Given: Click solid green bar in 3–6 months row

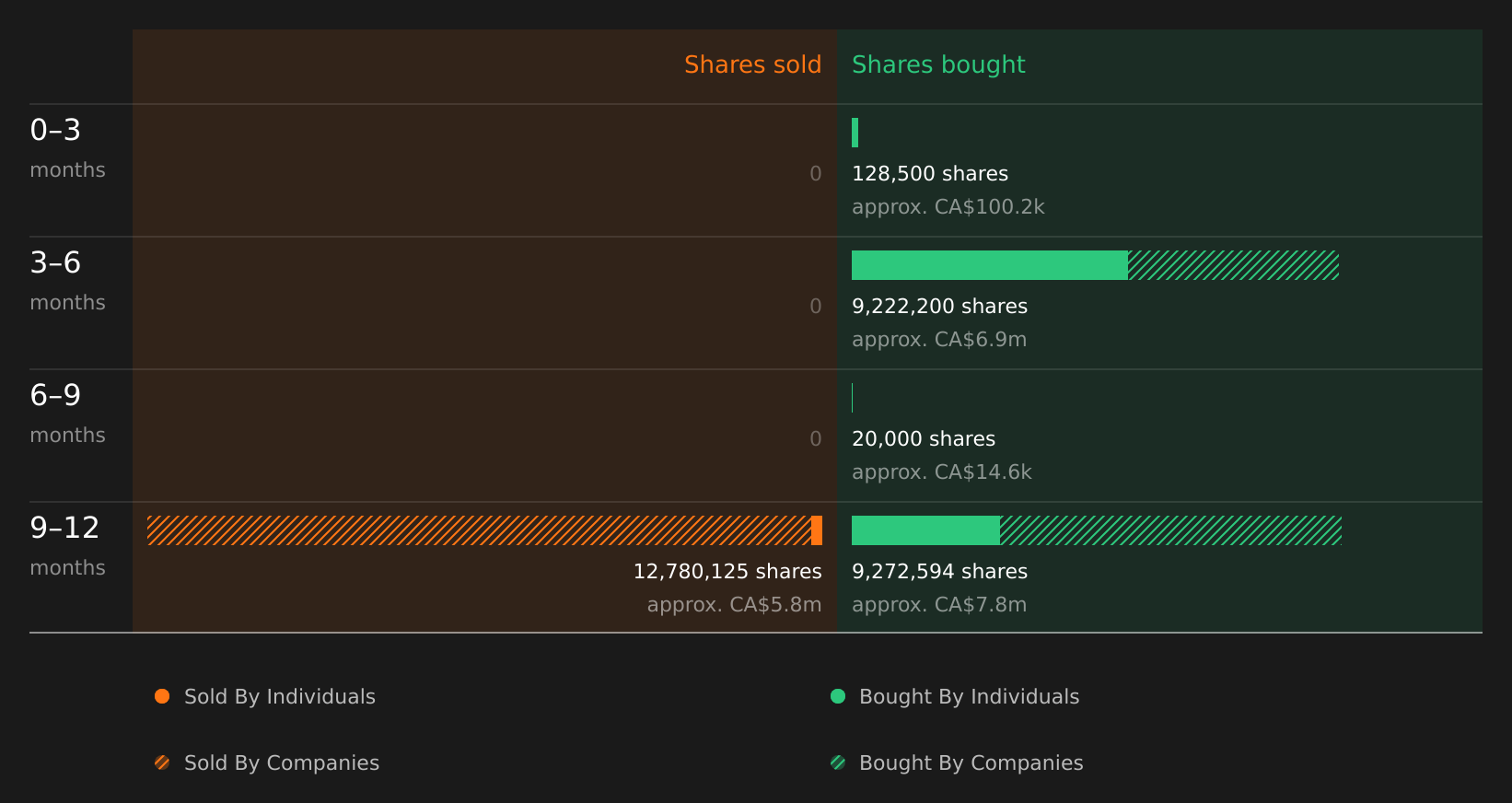Looking at the screenshot, I should click(990, 265).
